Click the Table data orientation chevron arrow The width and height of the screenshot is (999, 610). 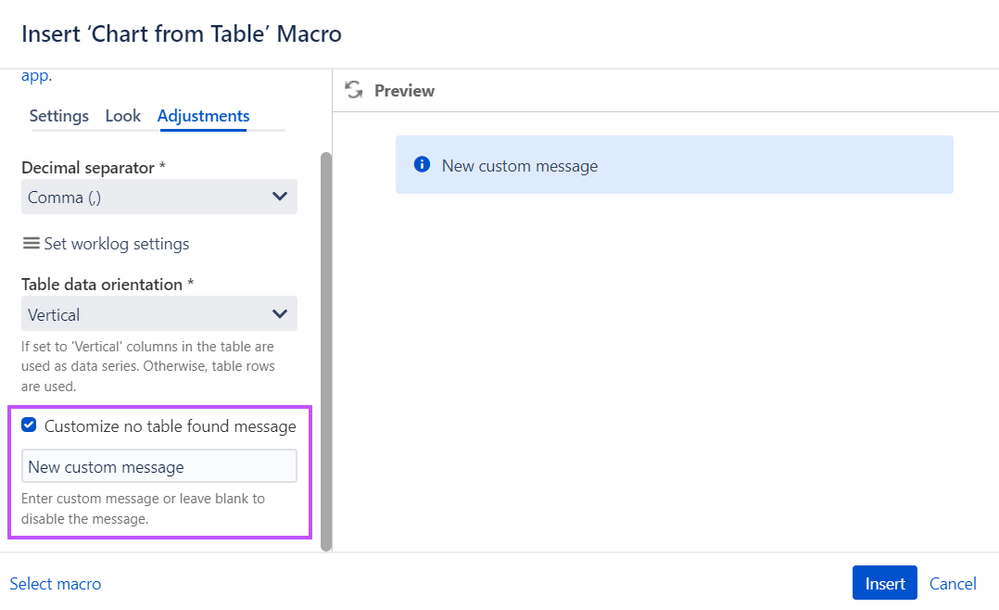pos(280,314)
